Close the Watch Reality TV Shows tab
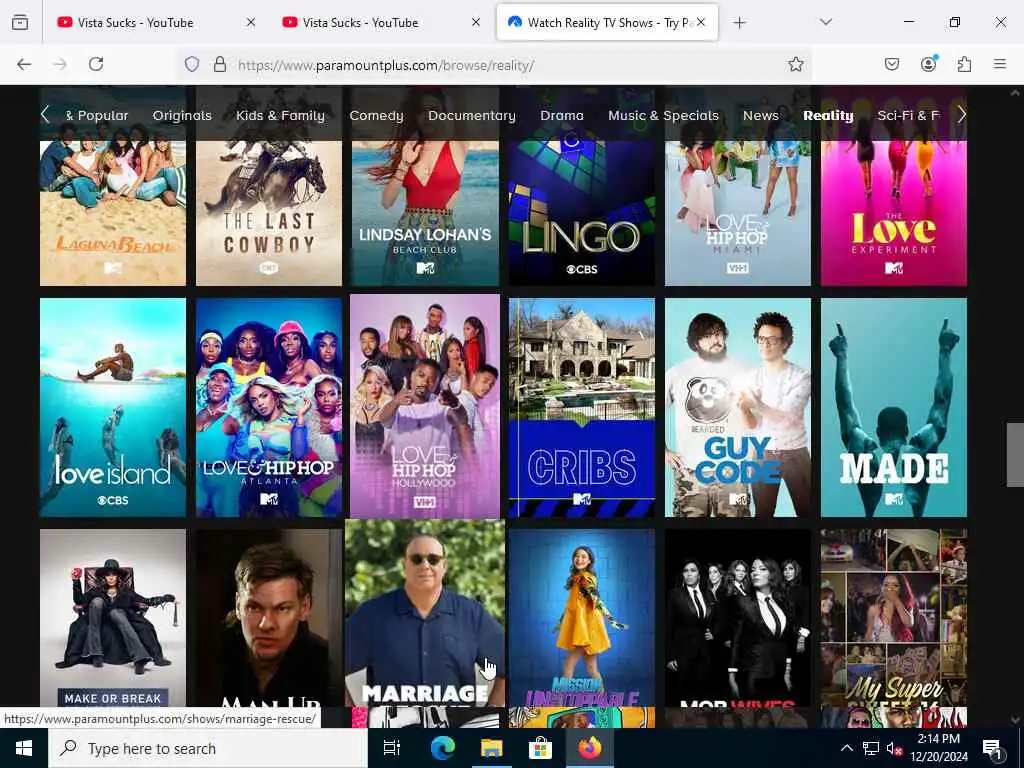Viewport: 1024px width, 768px height. 701,22
